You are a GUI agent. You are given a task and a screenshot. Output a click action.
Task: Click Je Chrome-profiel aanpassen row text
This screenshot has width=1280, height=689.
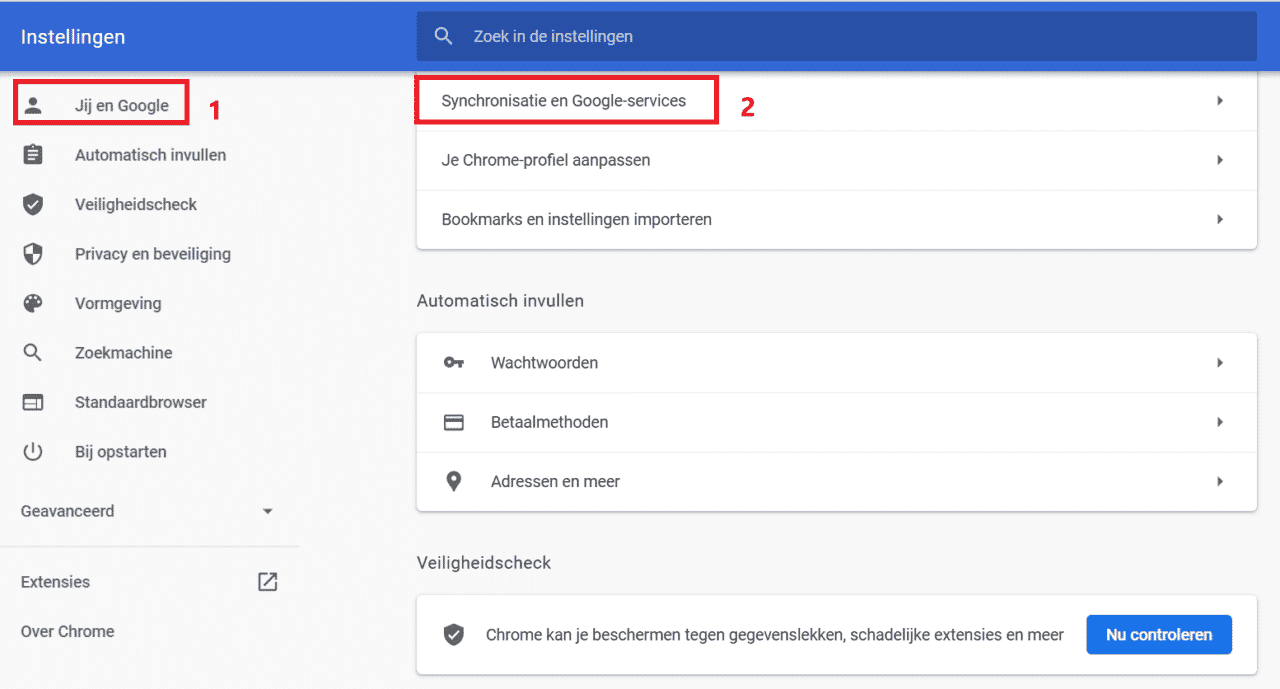coord(546,160)
